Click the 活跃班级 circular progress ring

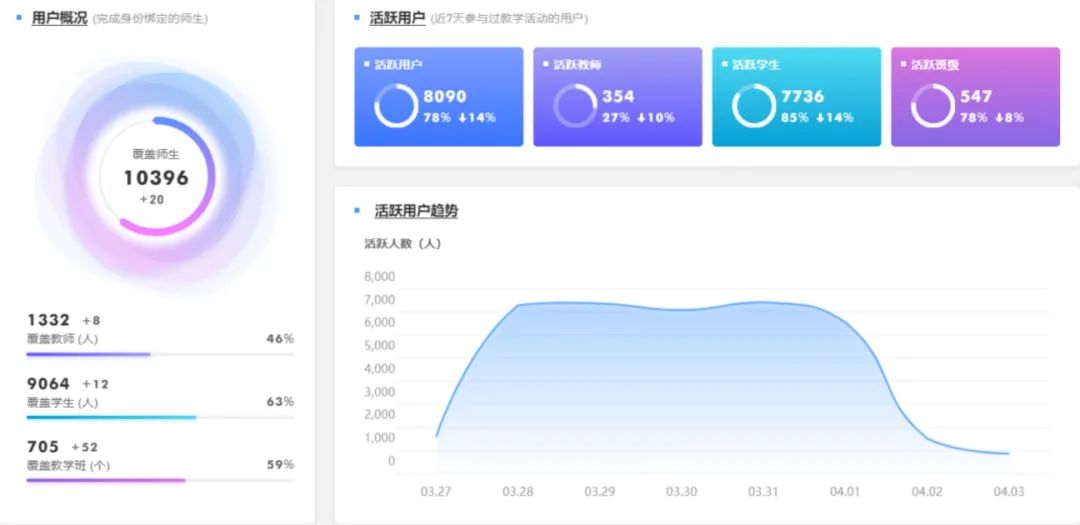coord(932,106)
